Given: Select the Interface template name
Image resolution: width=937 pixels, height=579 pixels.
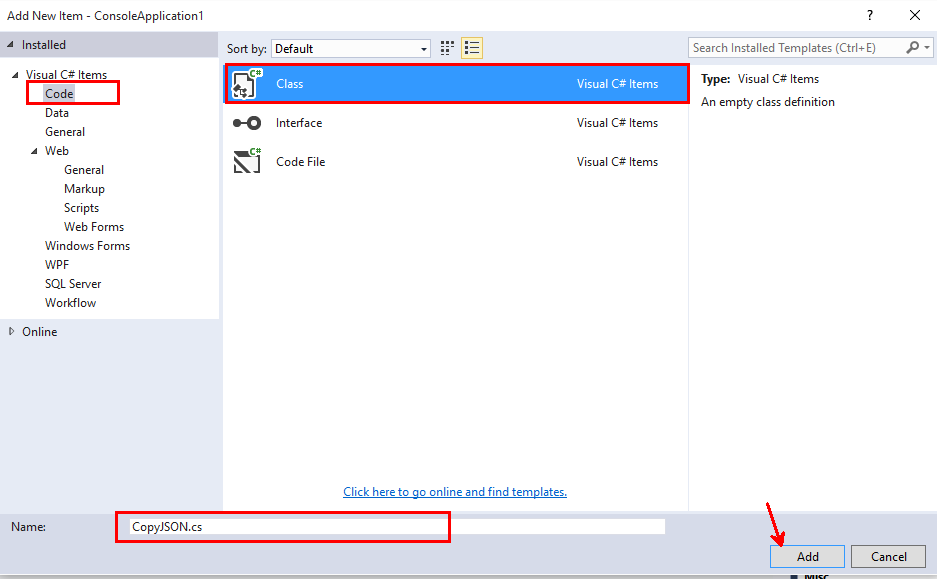Looking at the screenshot, I should (x=299, y=123).
